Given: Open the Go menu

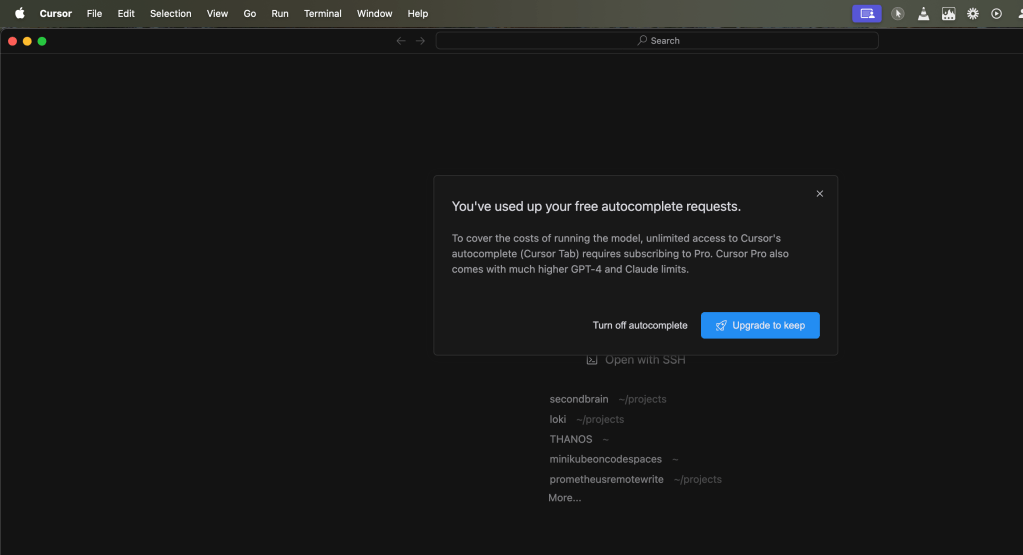Looking at the screenshot, I should (x=249, y=13).
